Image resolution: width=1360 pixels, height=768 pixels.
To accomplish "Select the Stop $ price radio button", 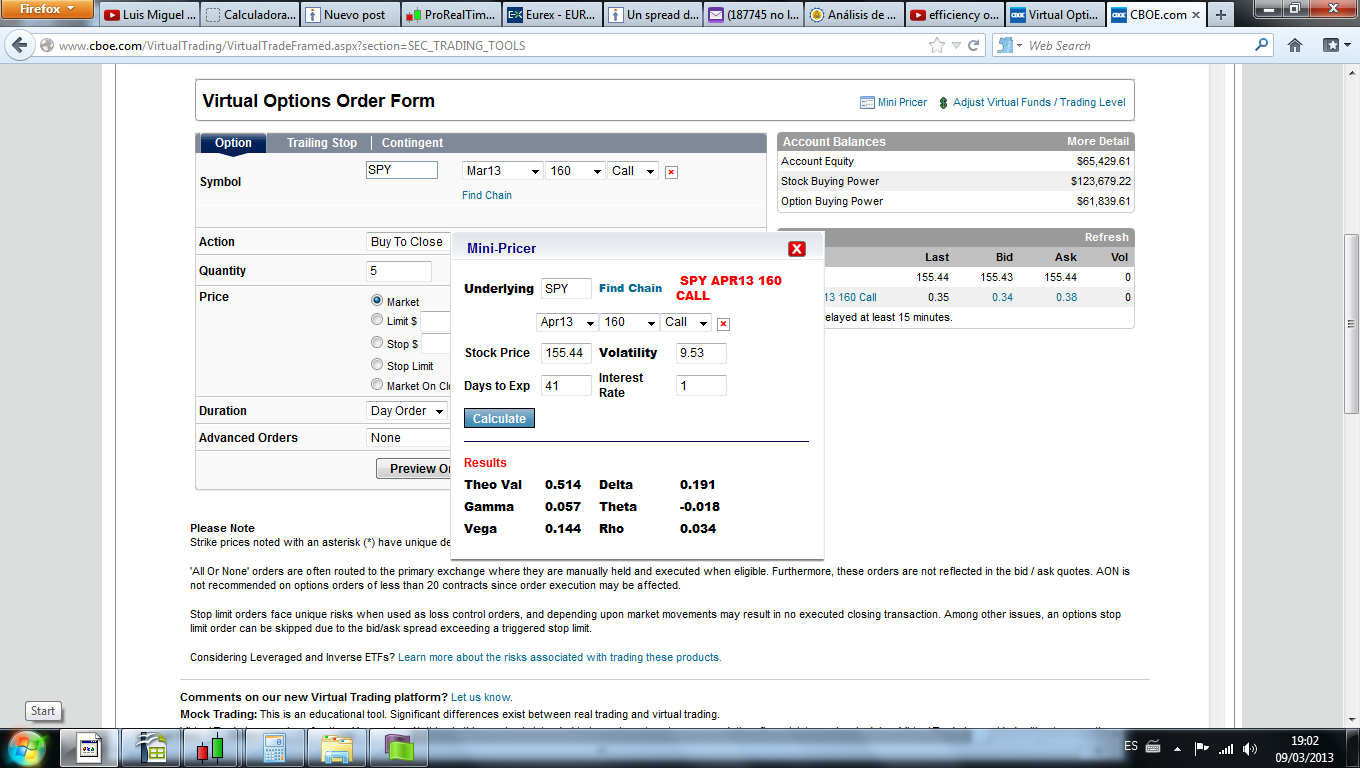I will [377, 343].
